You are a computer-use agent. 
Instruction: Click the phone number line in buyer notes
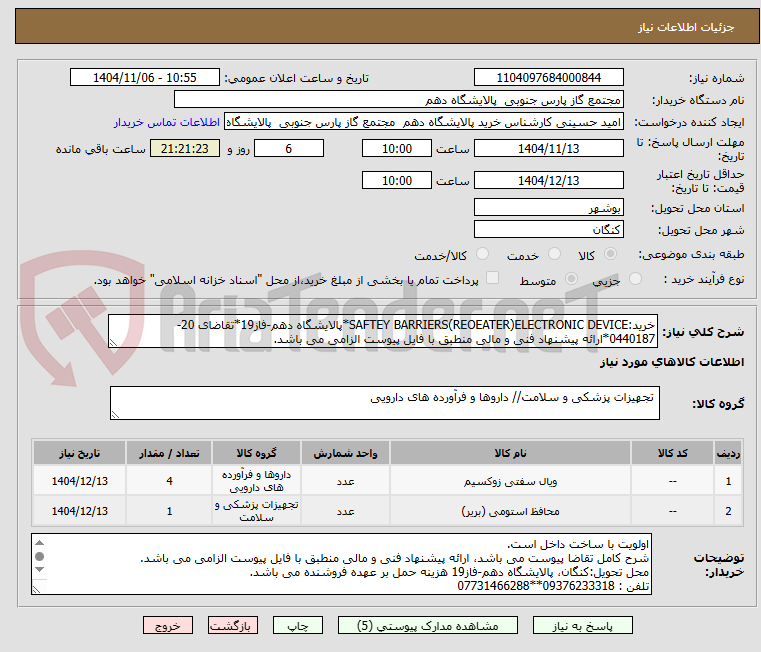553,586
